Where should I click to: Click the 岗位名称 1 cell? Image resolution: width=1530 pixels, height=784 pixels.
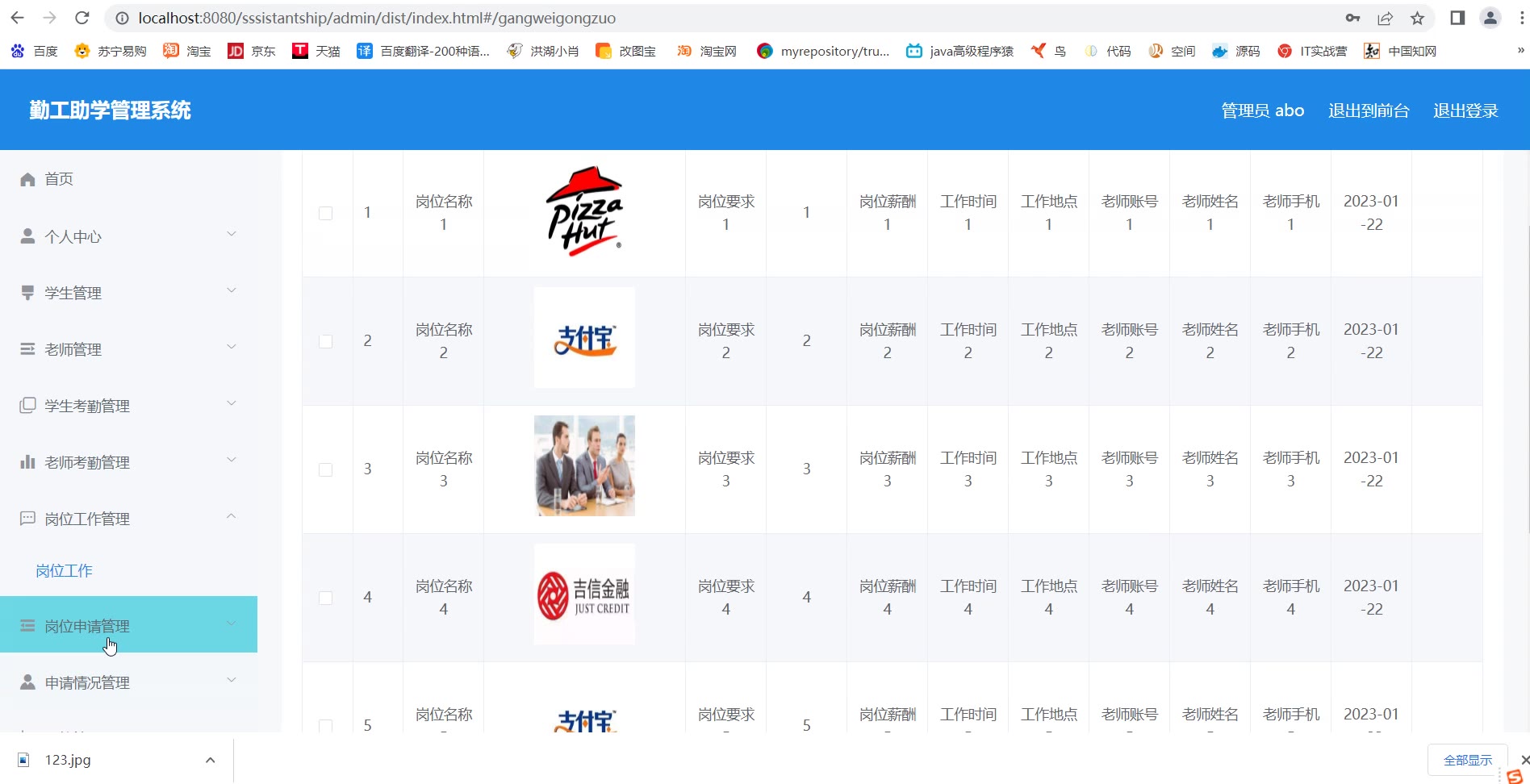coord(444,213)
